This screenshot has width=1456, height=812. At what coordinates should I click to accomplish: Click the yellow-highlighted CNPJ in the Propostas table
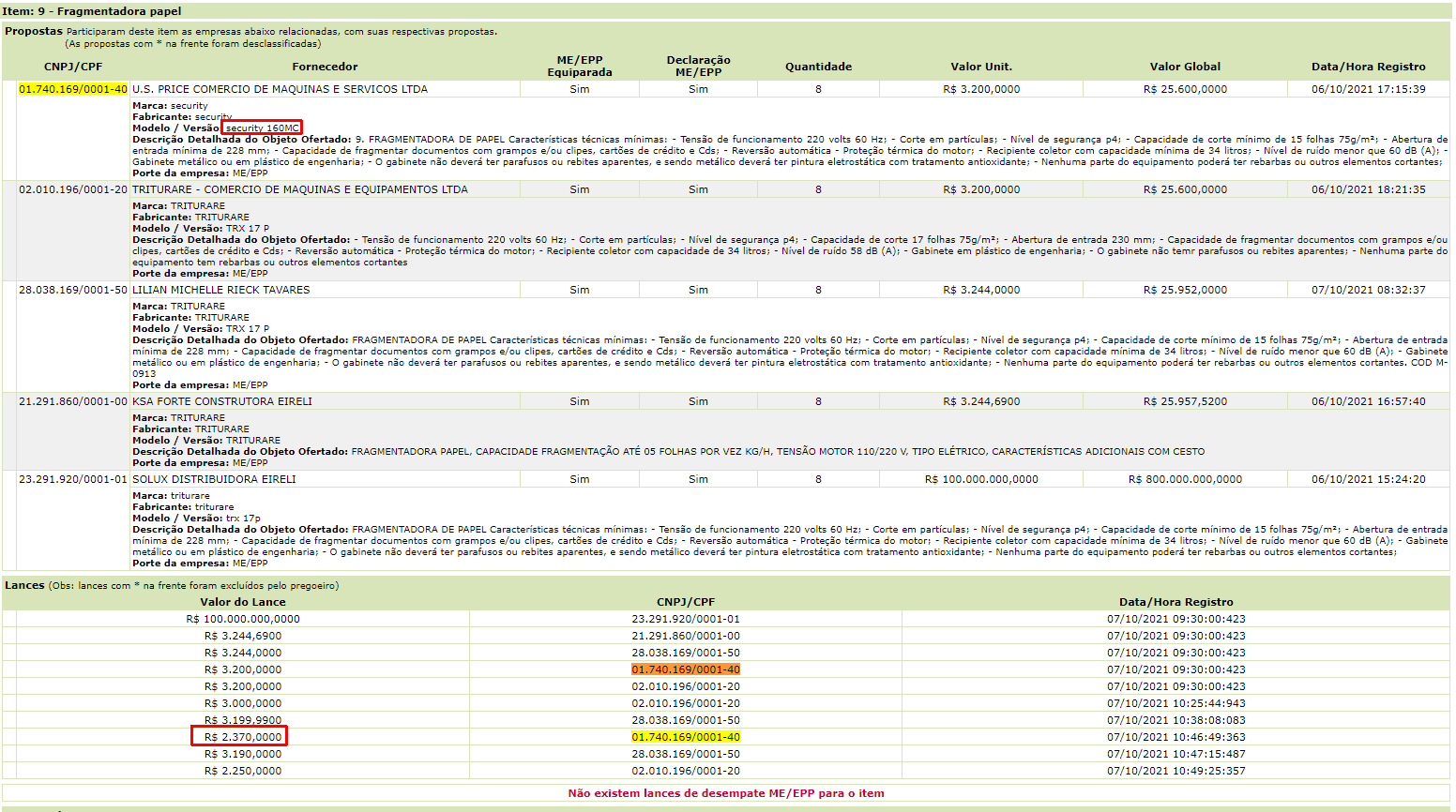73,89
